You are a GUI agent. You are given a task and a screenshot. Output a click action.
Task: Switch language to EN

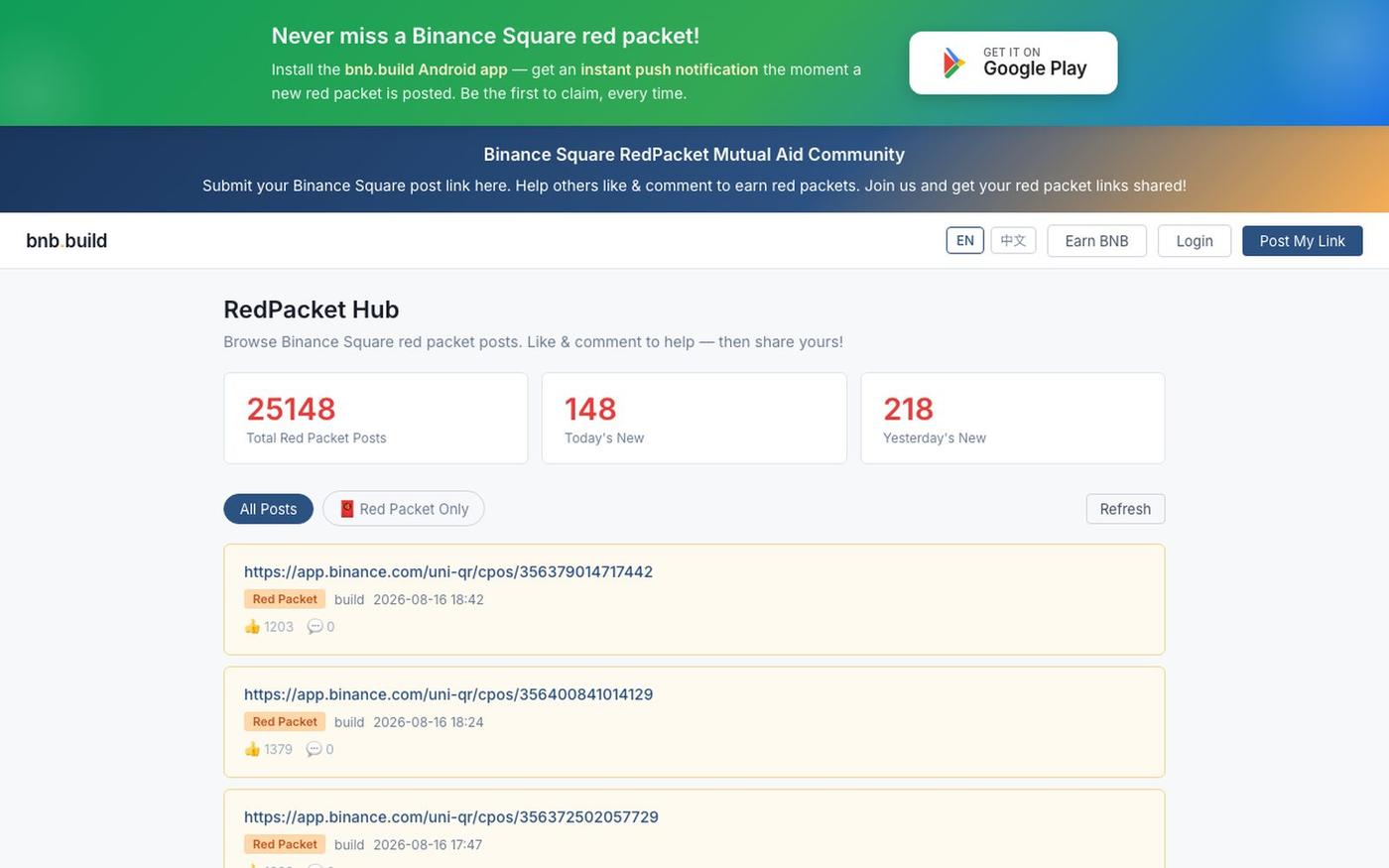965,241
